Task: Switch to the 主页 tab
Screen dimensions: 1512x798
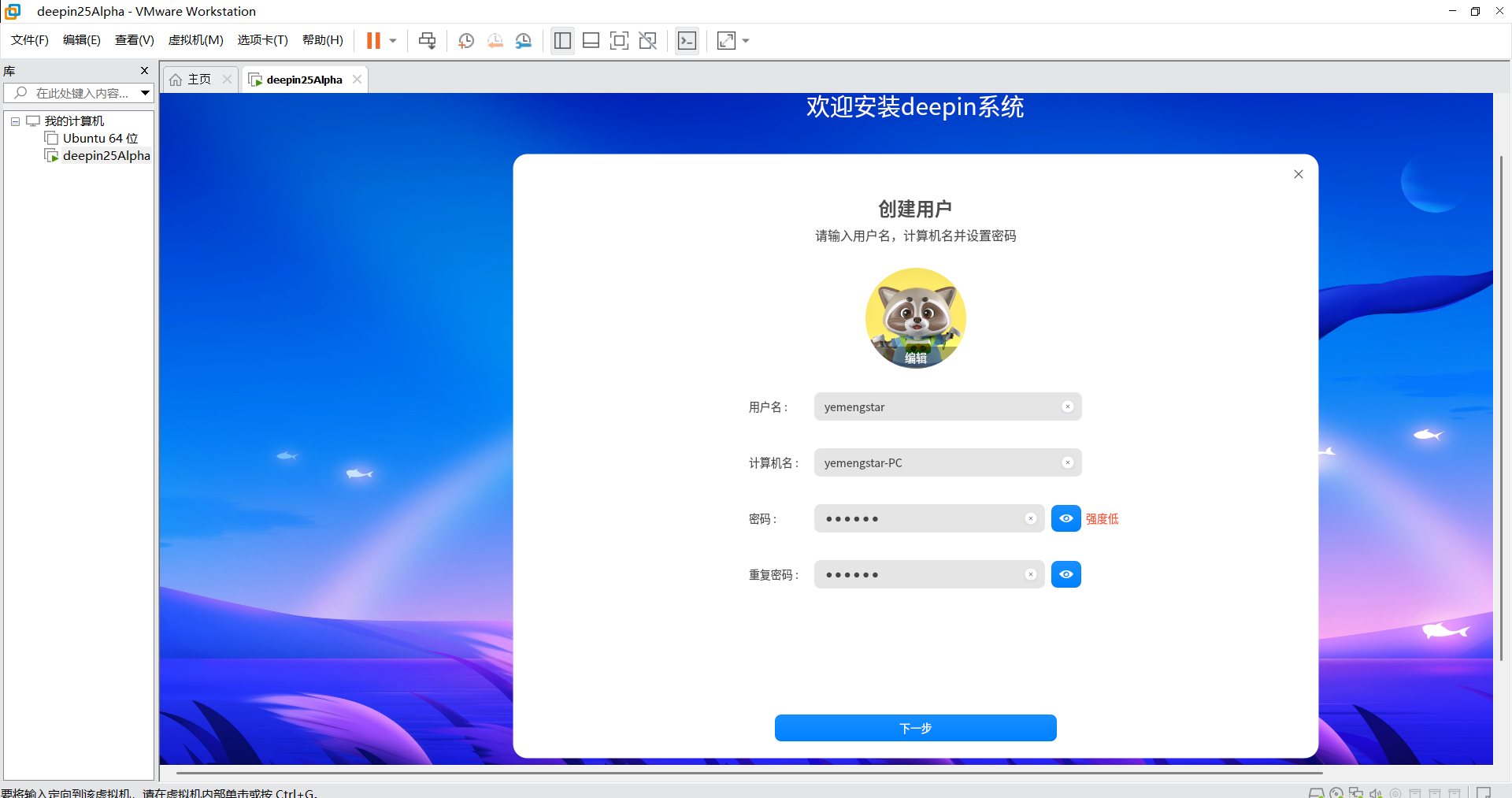Action: click(191, 80)
